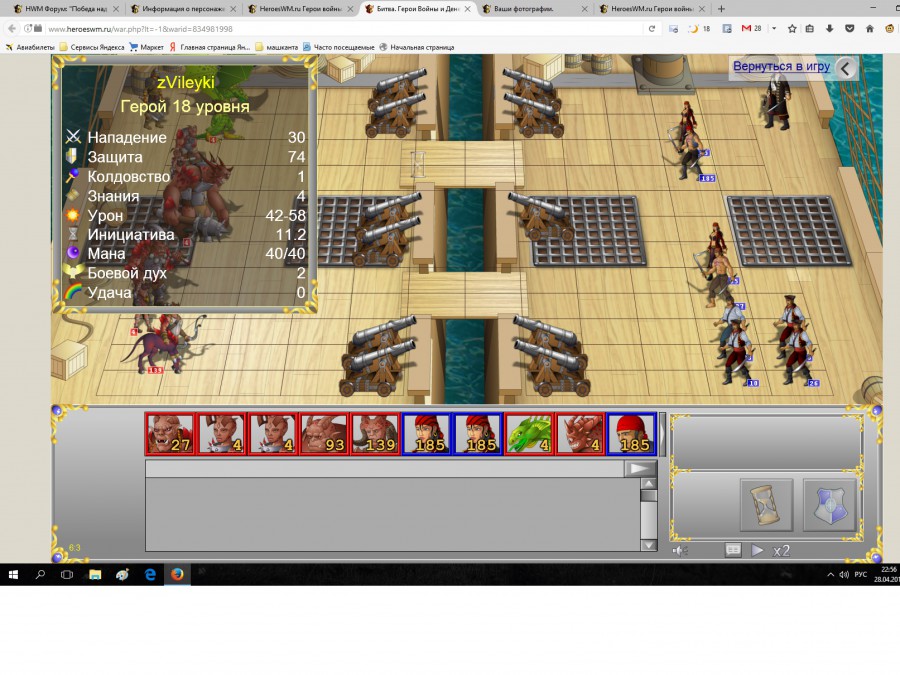Click the shield Defend button
Viewport: 900px width, 675px height.
(x=829, y=505)
